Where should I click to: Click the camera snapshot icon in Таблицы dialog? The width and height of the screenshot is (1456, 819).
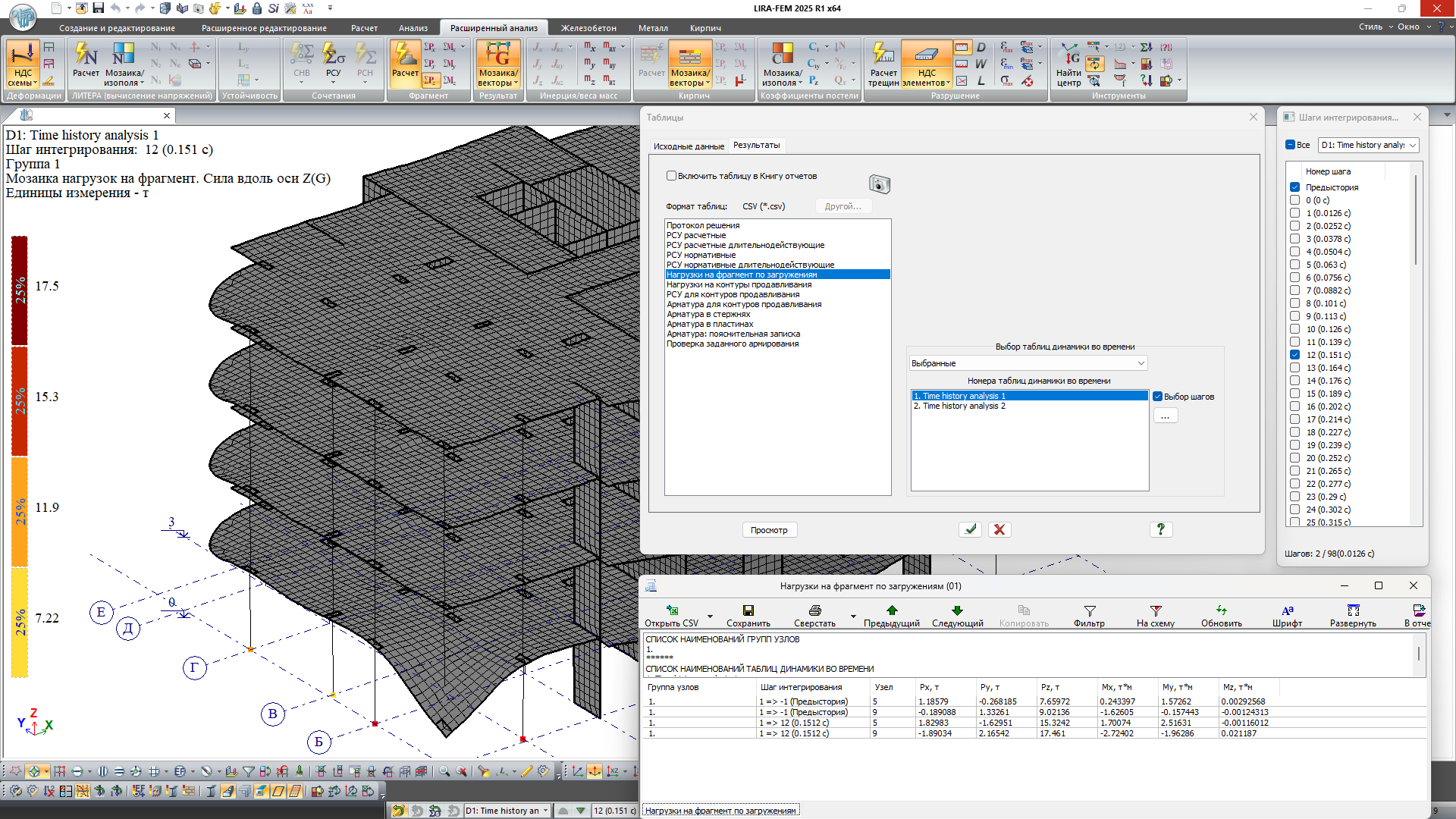click(x=879, y=184)
